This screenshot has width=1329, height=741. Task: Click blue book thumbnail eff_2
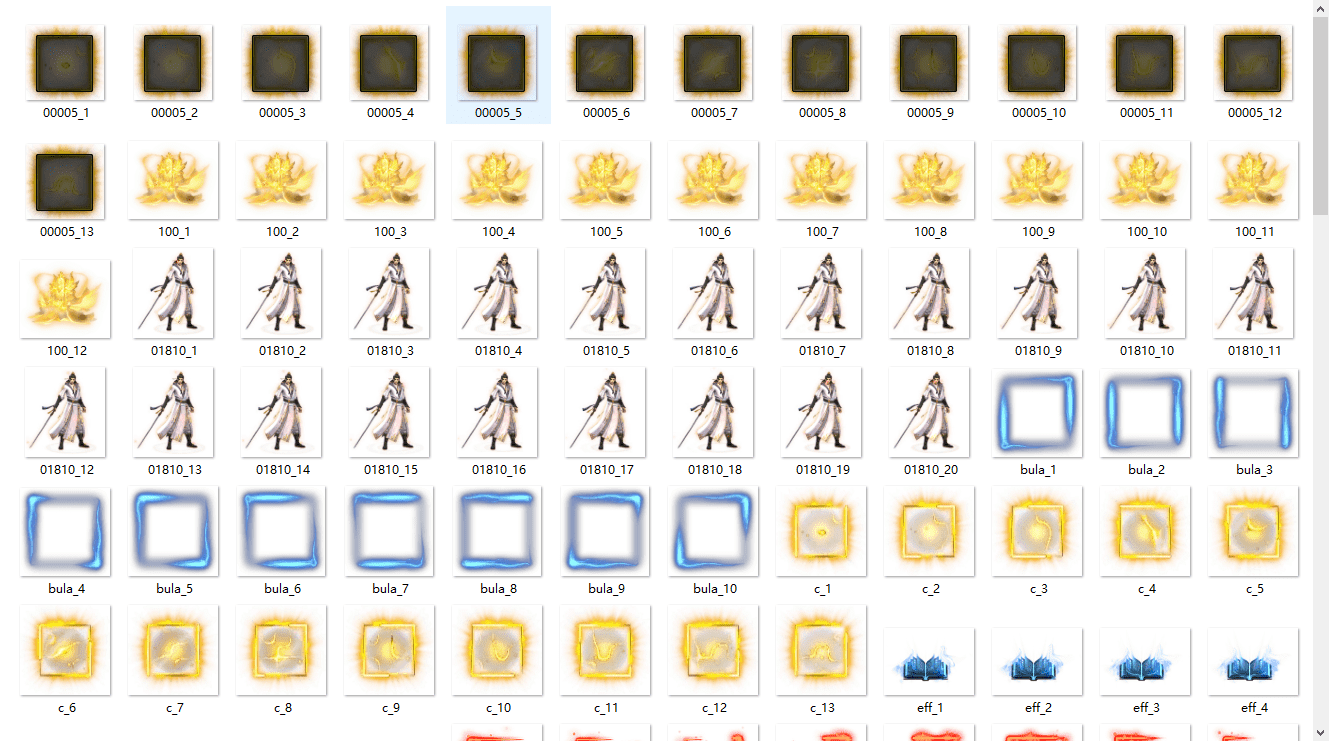tap(1037, 662)
